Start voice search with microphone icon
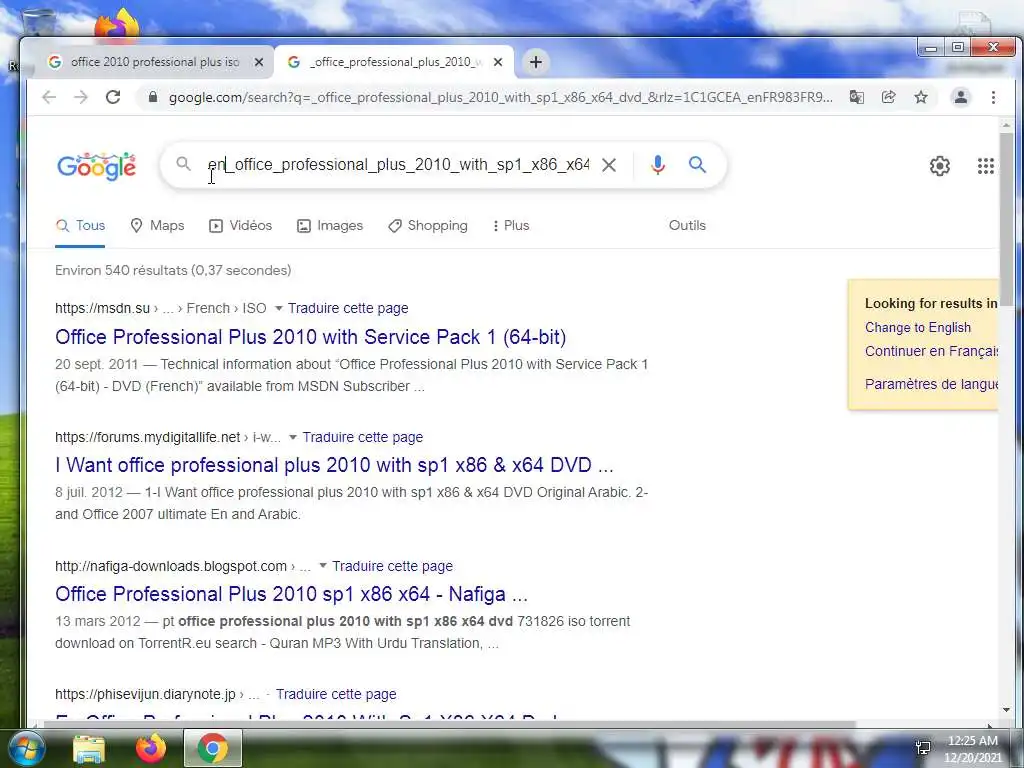Image resolution: width=1024 pixels, height=768 pixels. tap(658, 165)
